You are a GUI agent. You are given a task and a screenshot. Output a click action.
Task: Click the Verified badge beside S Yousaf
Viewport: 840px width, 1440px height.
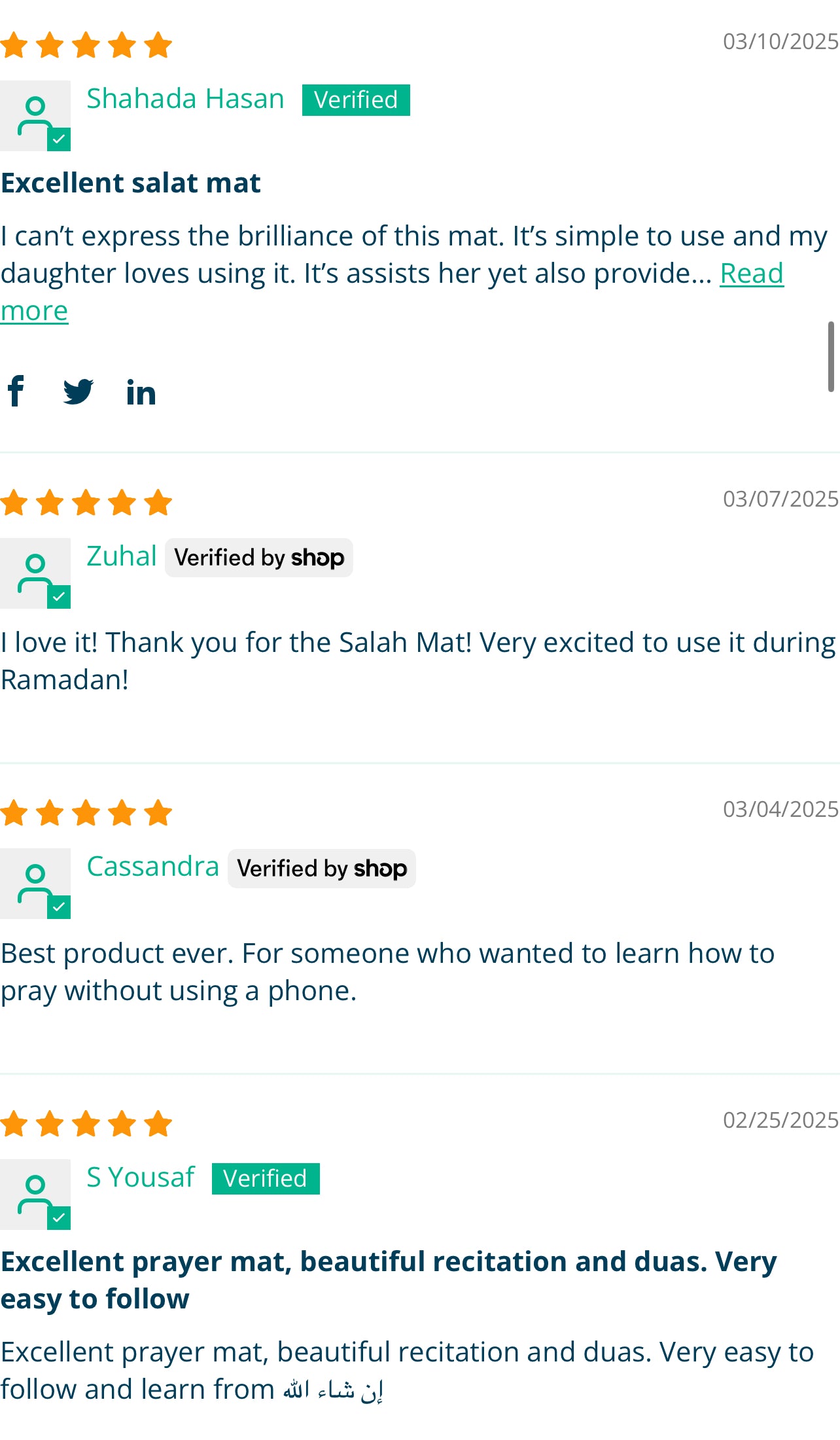[x=264, y=1178]
